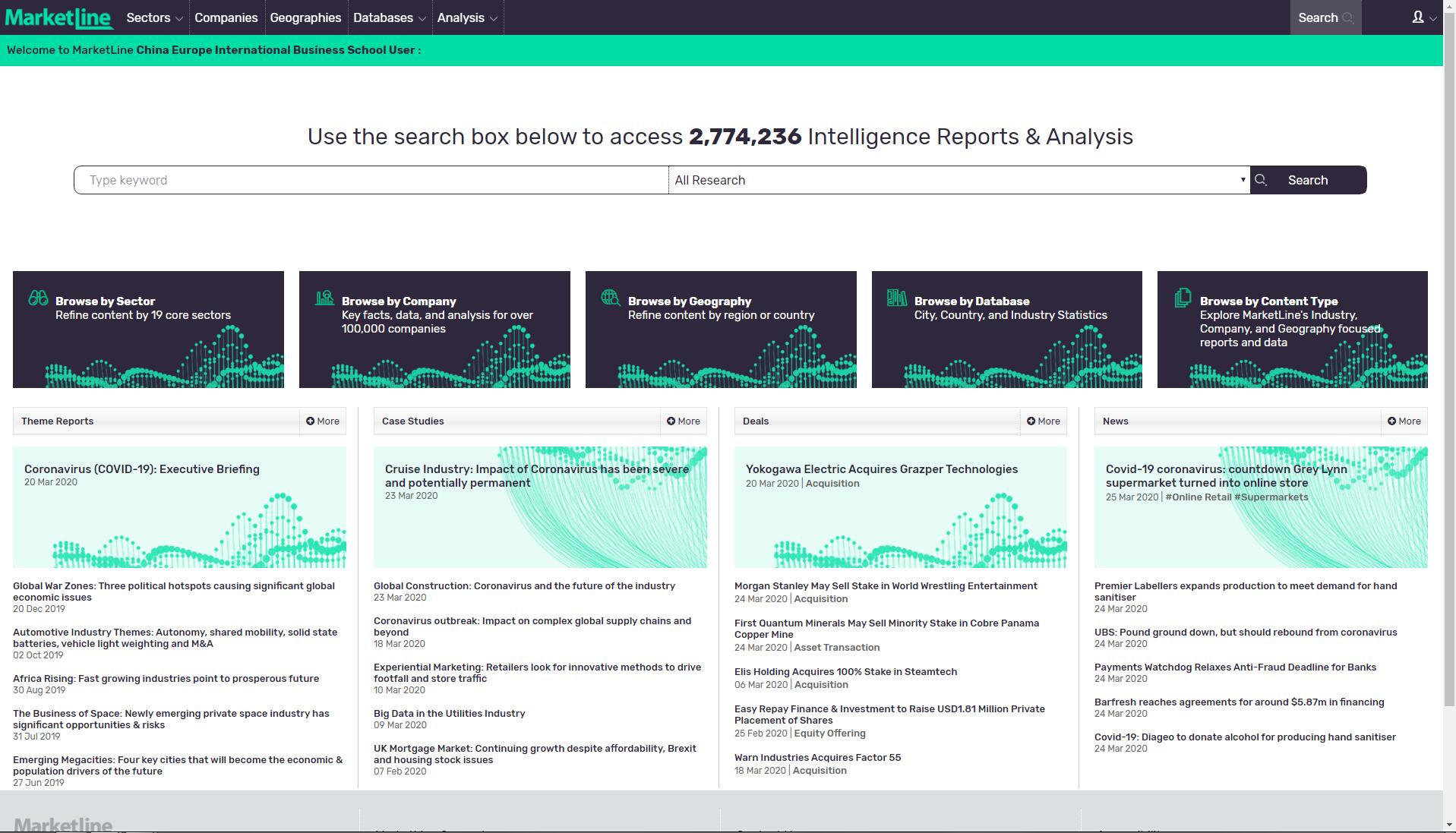Click the chart icon for Browse by Company
Image resolution: width=1456 pixels, height=833 pixels.
(324, 298)
